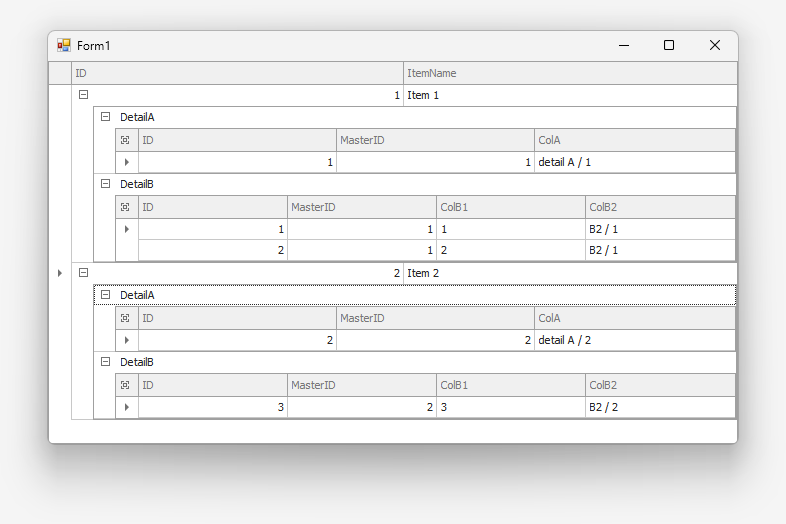Sort by master grid ID column header
The width and height of the screenshot is (786, 524).
tap(238, 73)
